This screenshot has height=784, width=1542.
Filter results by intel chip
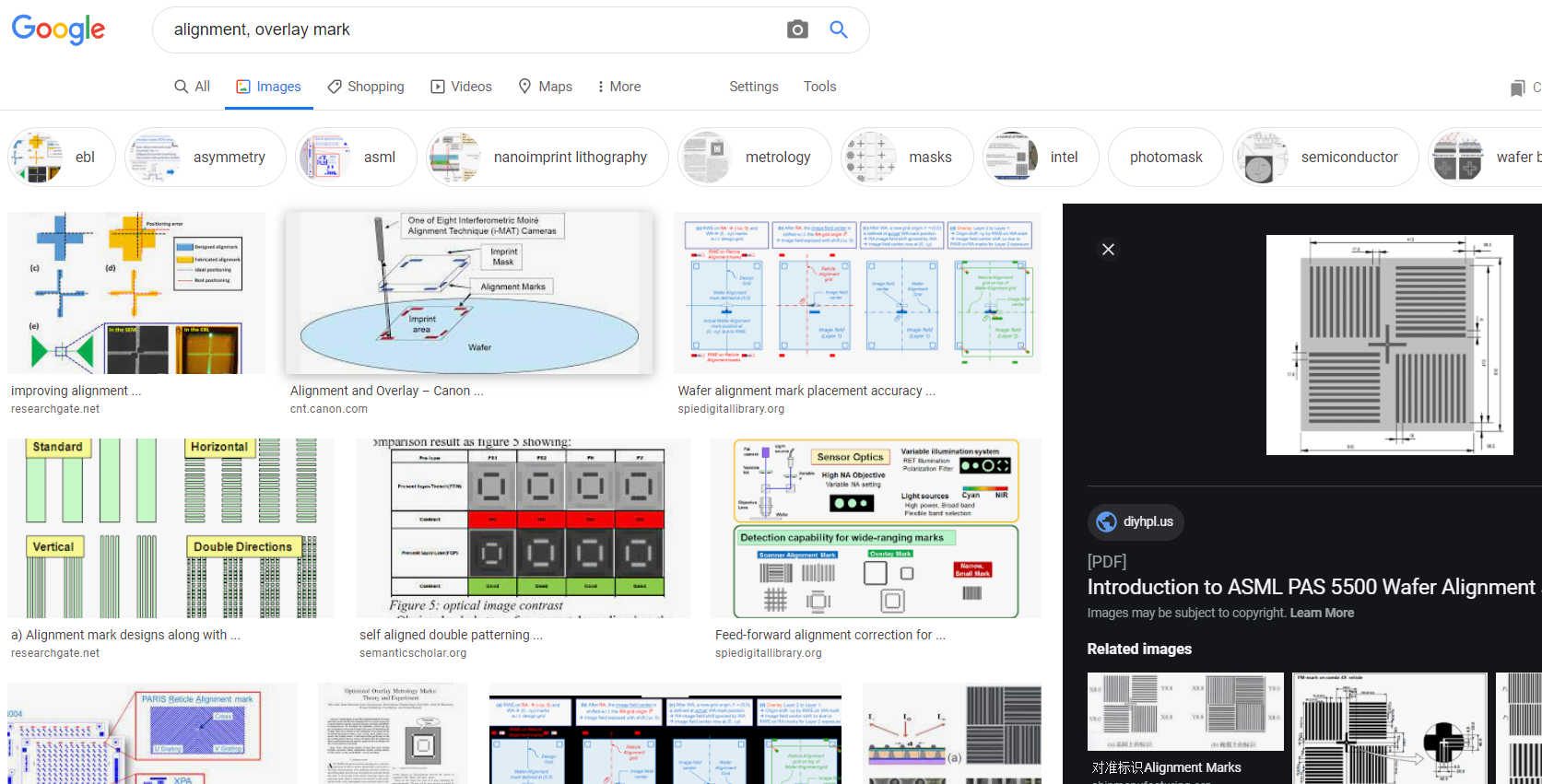pyautogui.click(x=1041, y=158)
